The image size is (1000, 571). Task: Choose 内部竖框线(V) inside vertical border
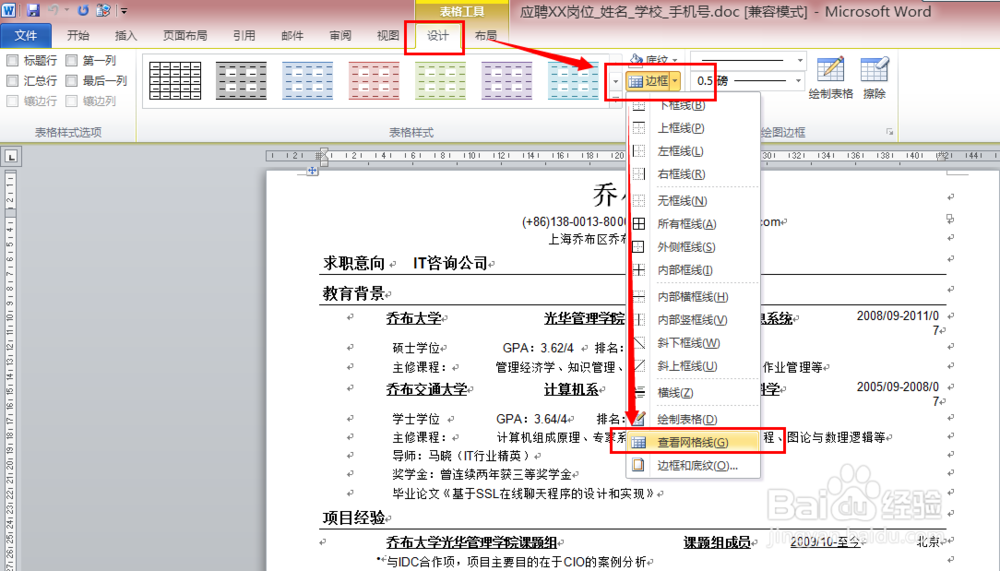coord(694,320)
